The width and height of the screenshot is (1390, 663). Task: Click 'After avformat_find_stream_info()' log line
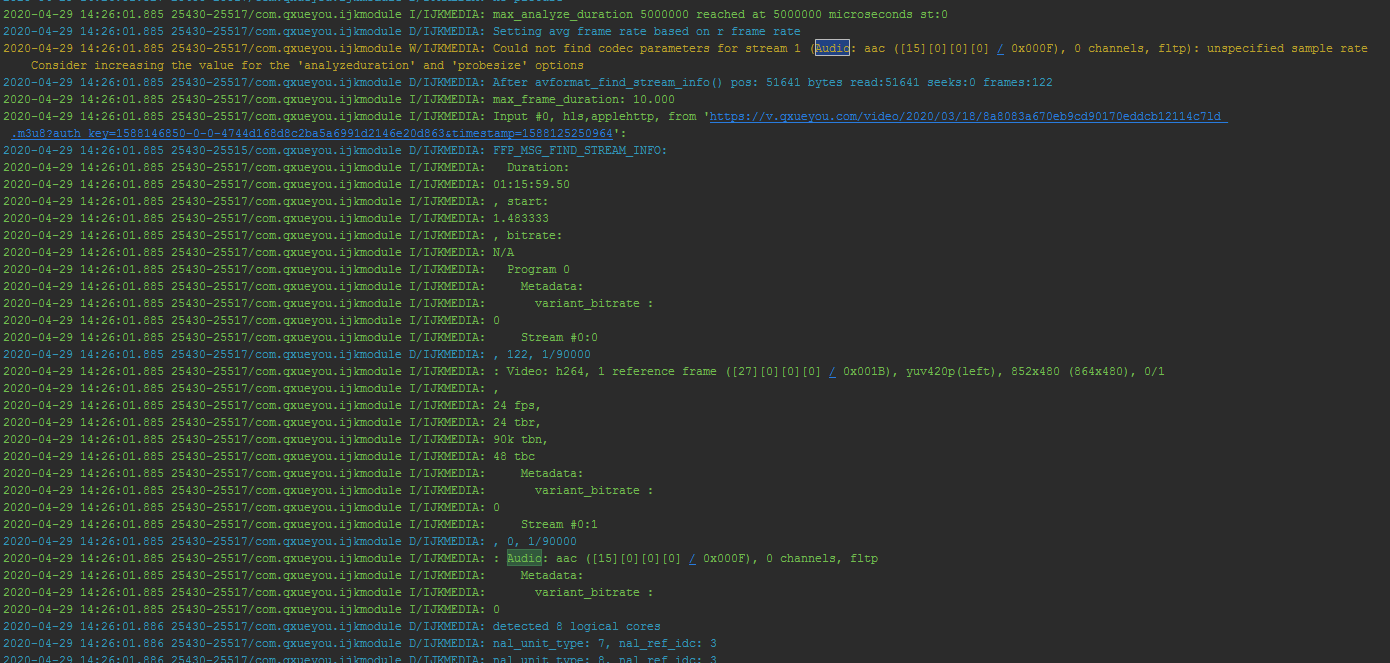pyautogui.click(x=528, y=82)
